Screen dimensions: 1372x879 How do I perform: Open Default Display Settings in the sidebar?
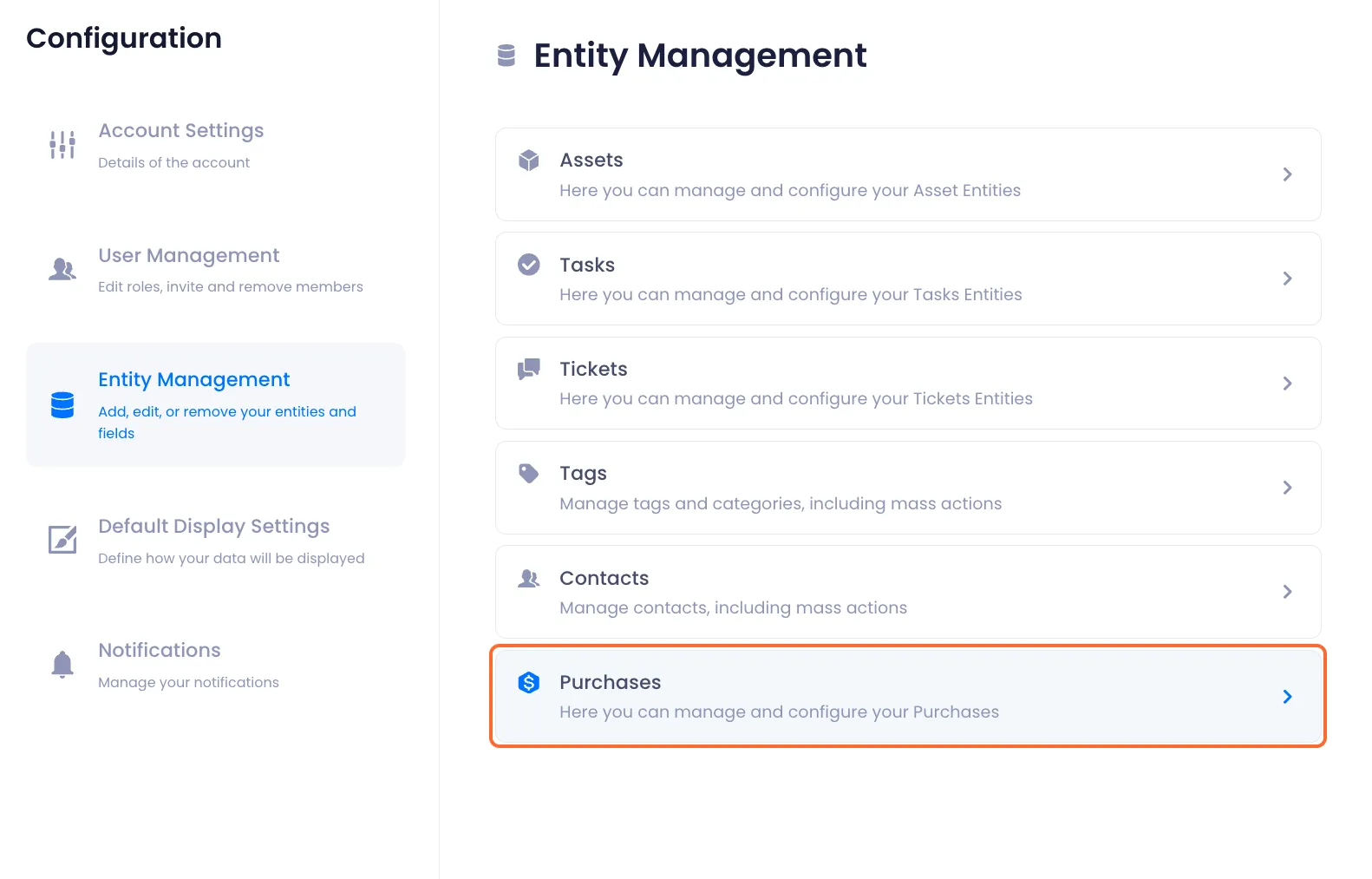click(214, 527)
